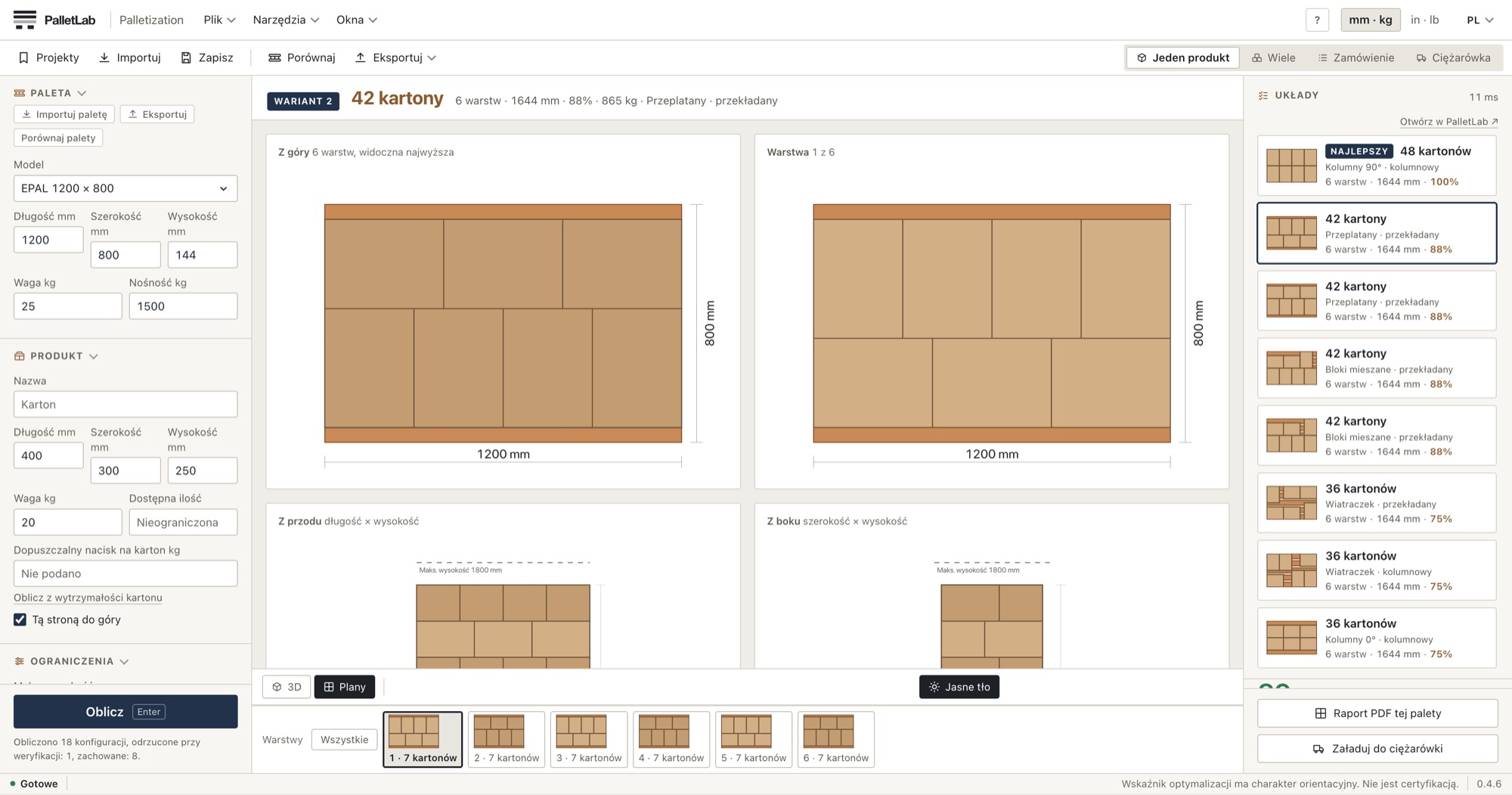Switch to Plany view
Viewport: 1512px width, 795px height.
pos(345,687)
